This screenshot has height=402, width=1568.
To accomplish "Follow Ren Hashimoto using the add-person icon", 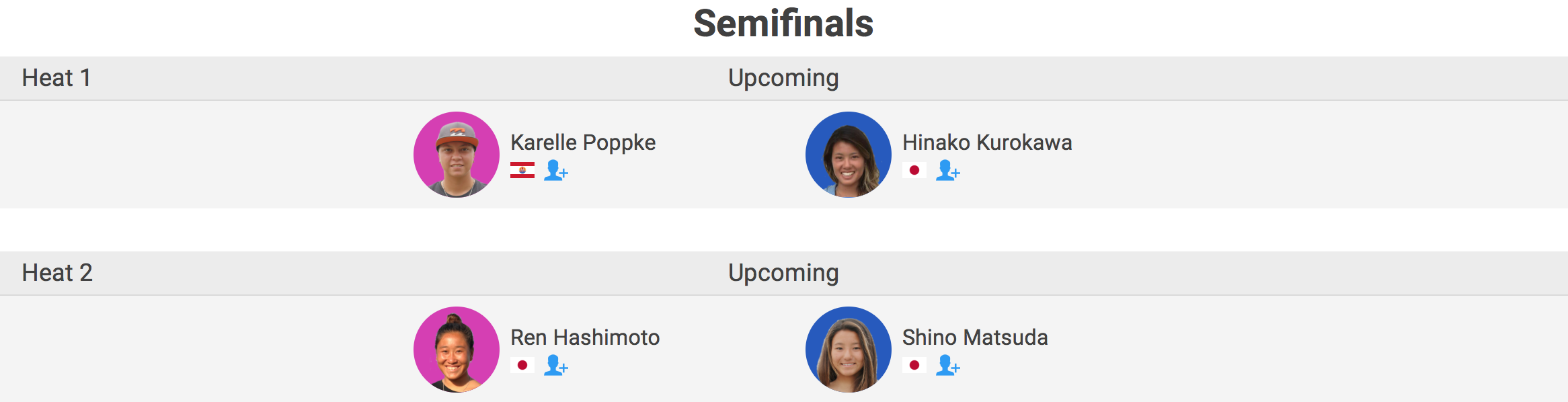I will click(x=555, y=366).
